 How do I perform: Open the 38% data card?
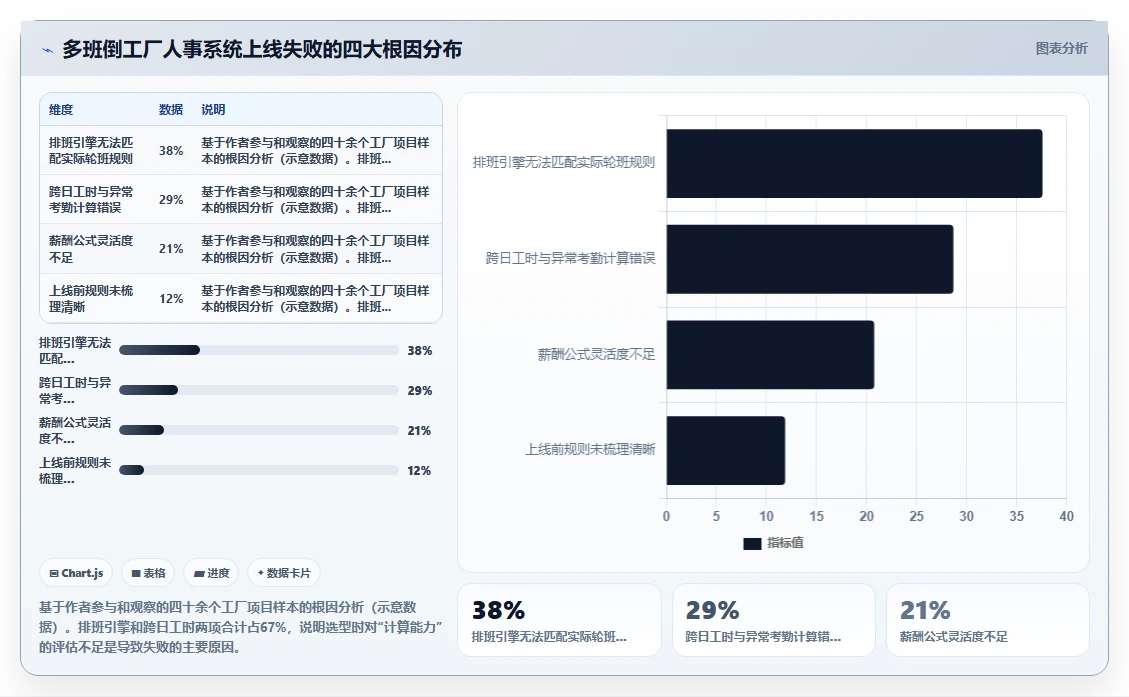(x=559, y=620)
